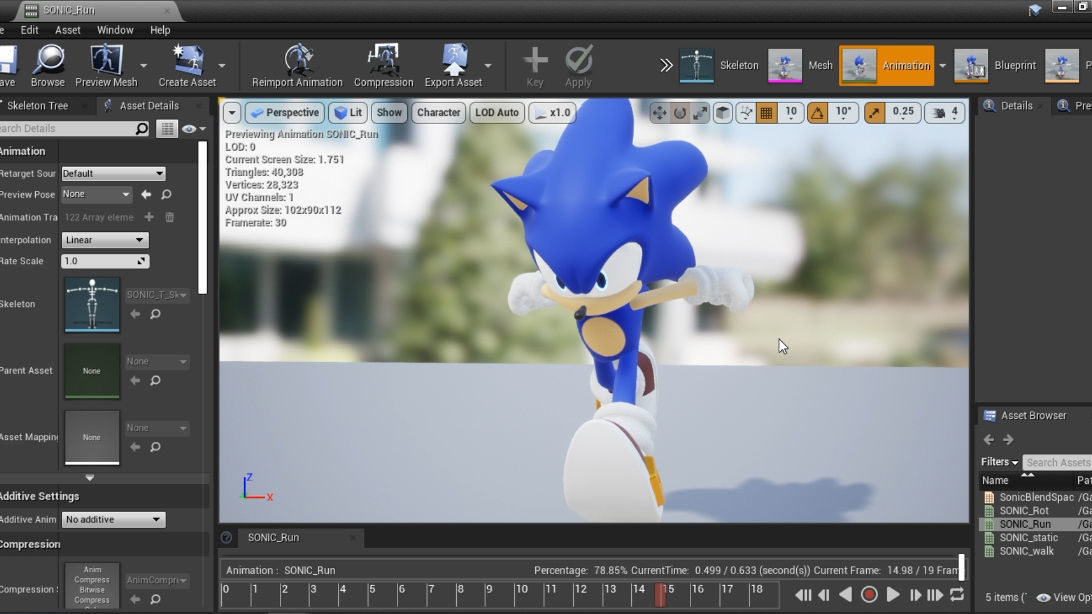The width and height of the screenshot is (1092, 614).
Task: Open the Create Asset dropdown arrow
Action: [221, 66]
